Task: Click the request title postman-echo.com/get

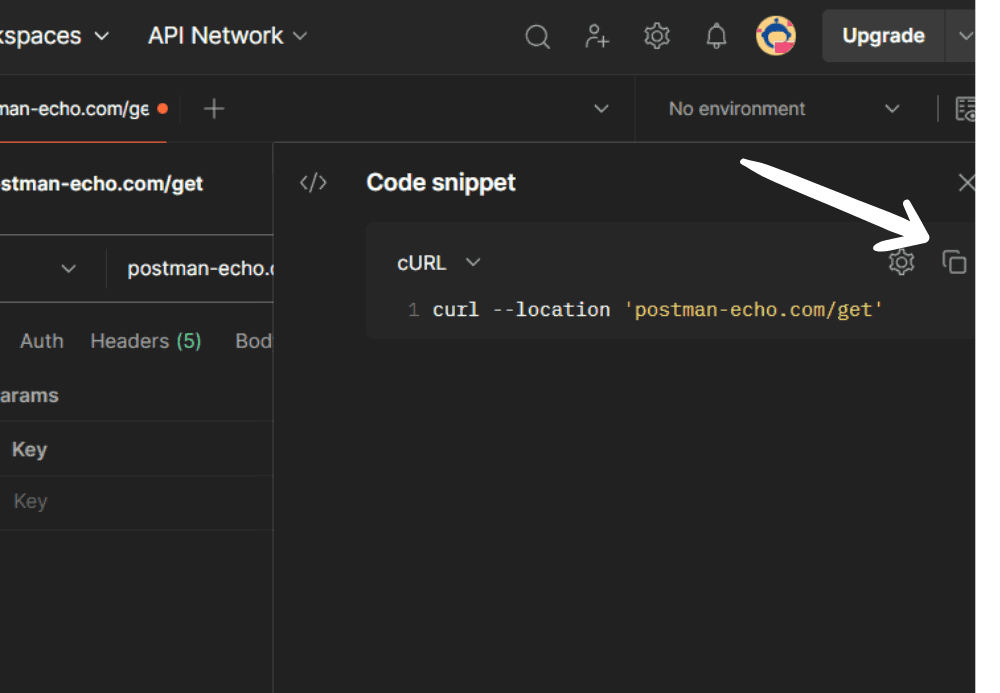Action: tap(101, 184)
